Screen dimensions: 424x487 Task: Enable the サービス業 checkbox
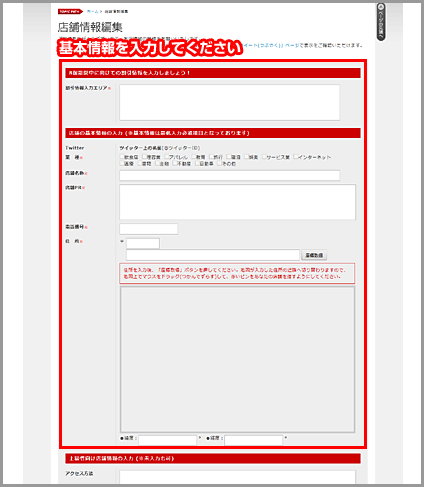264,157
